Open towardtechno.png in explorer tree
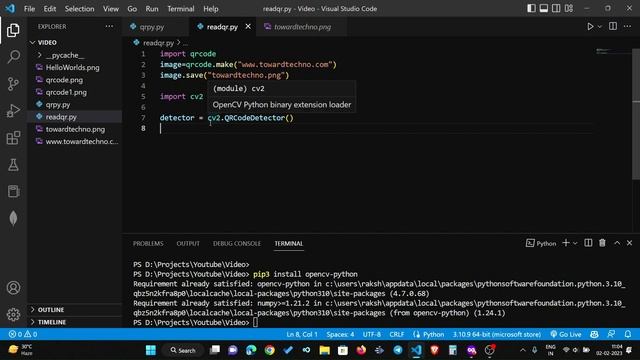The width and height of the screenshot is (640, 360). point(74,129)
